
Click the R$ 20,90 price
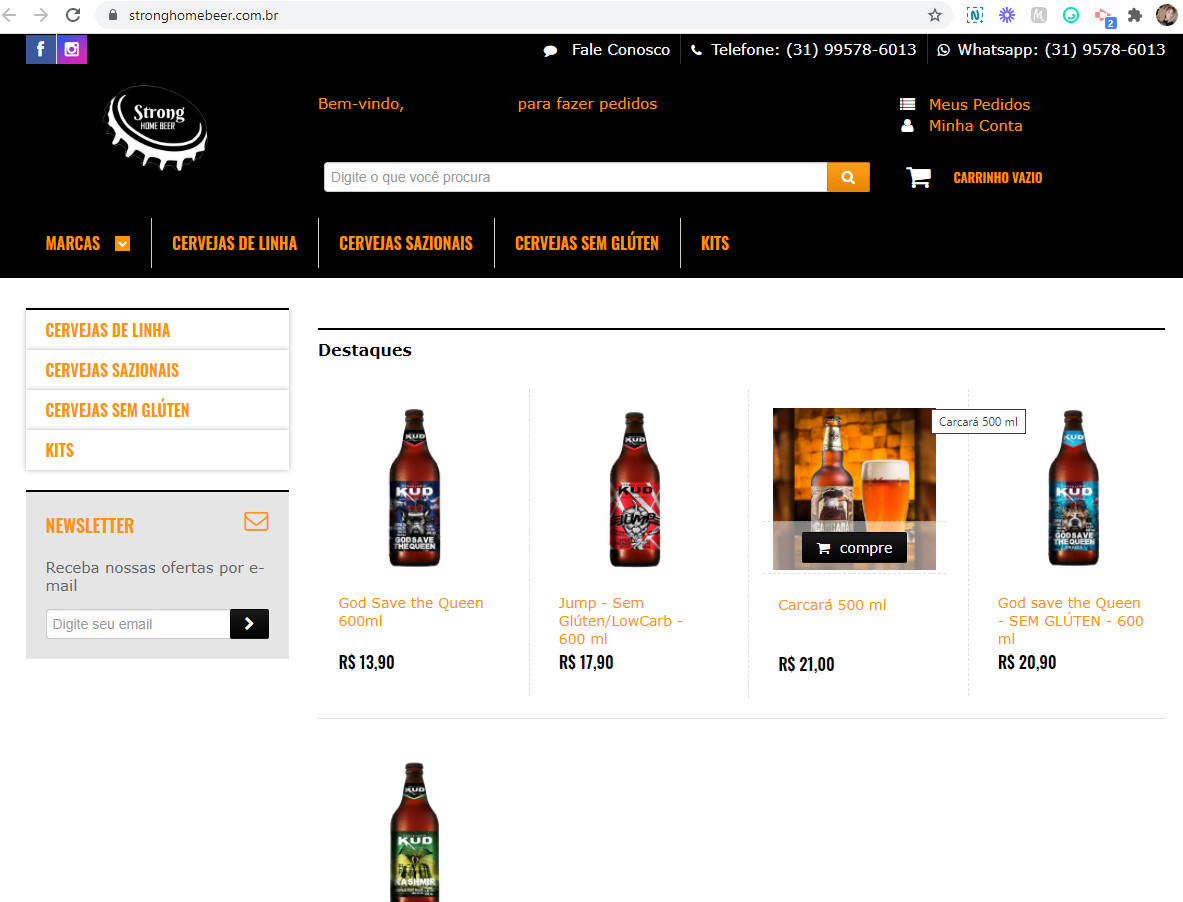[1026, 662]
